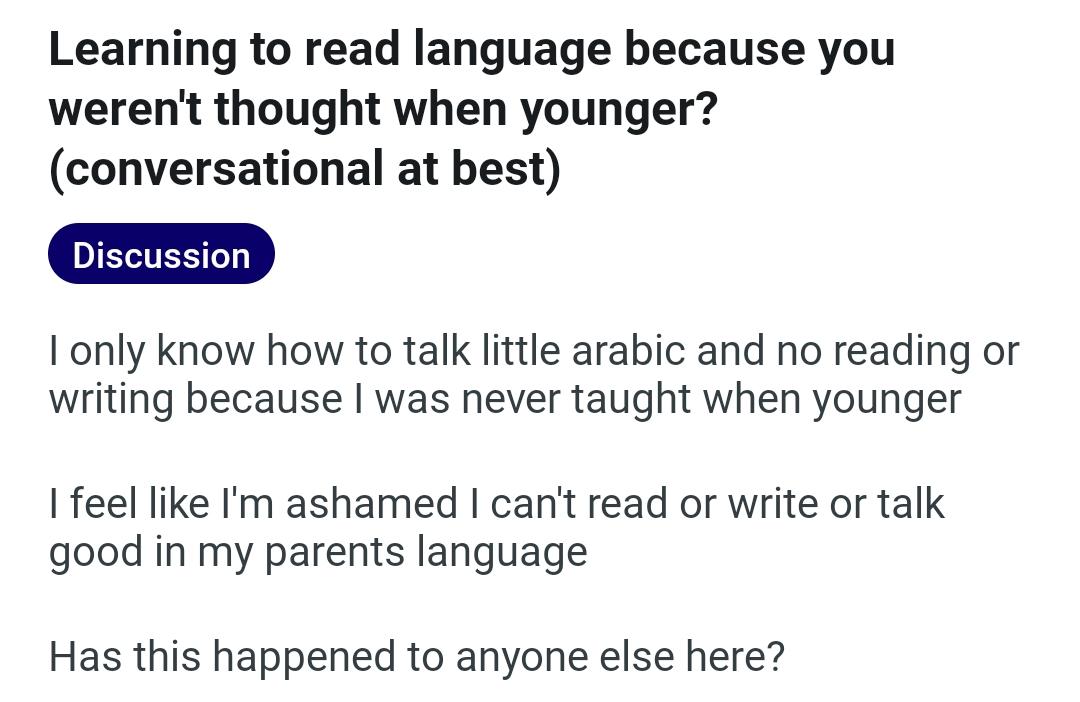1080x702 pixels.
Task: Click the word "writing" starting the second body line
Action: coord(111,400)
